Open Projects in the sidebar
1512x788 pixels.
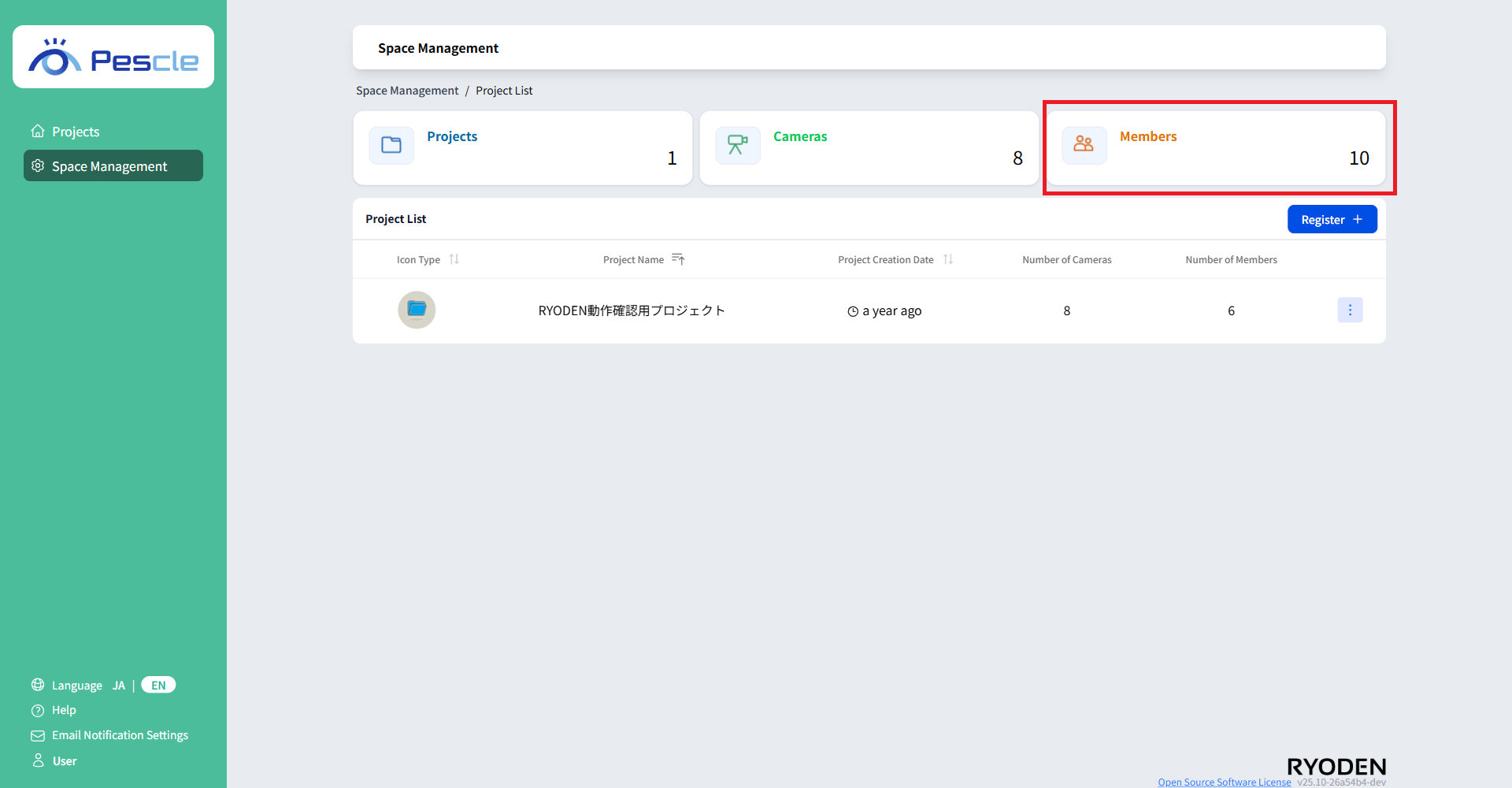pos(76,132)
